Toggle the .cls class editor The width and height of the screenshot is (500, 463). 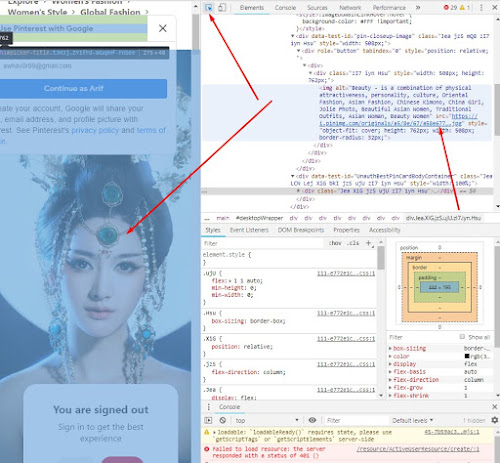(x=353, y=243)
